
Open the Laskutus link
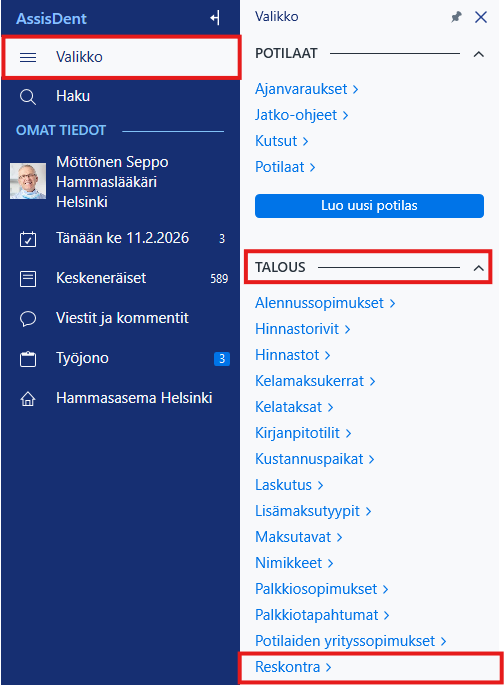click(289, 485)
